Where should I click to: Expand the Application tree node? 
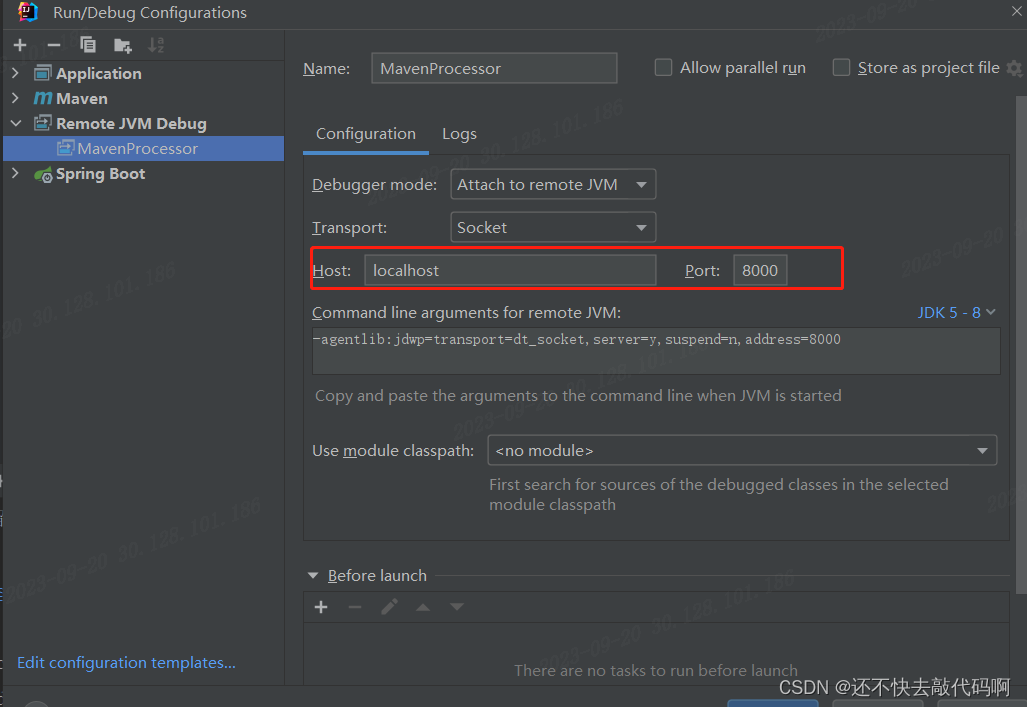16,73
